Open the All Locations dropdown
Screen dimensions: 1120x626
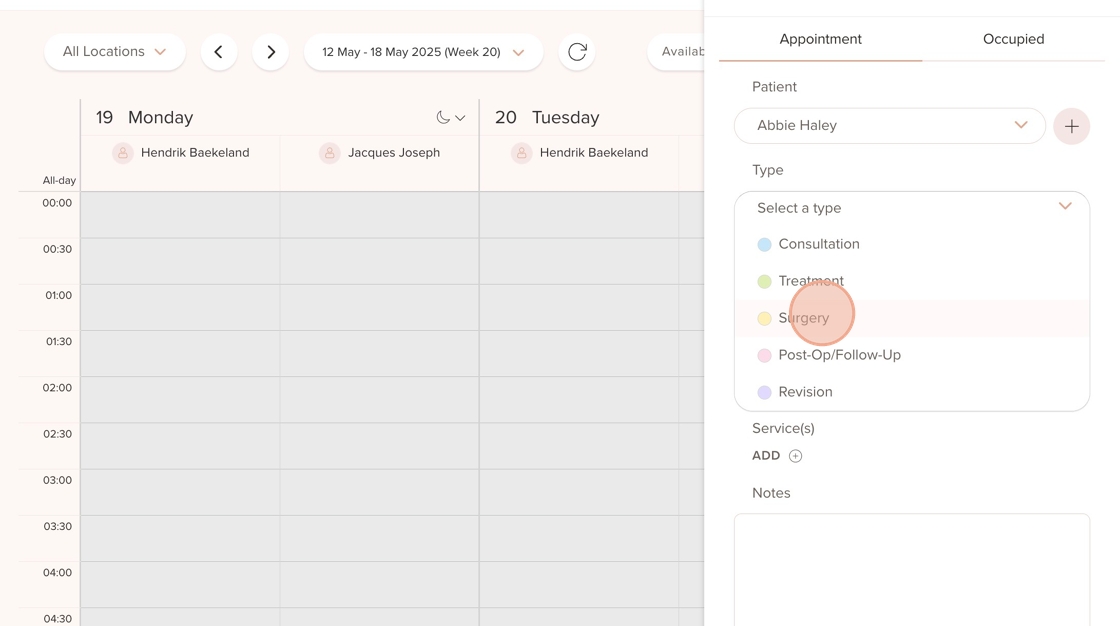tap(115, 52)
